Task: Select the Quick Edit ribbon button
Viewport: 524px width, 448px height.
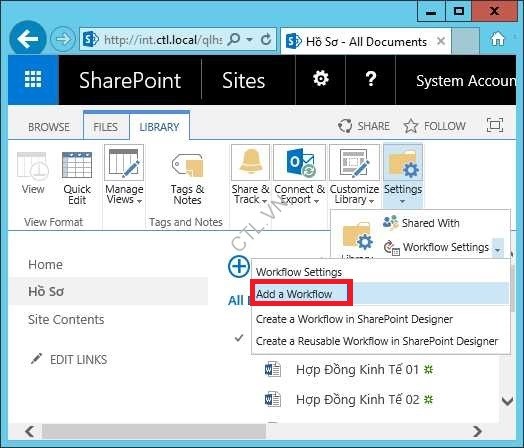Action: [77, 178]
